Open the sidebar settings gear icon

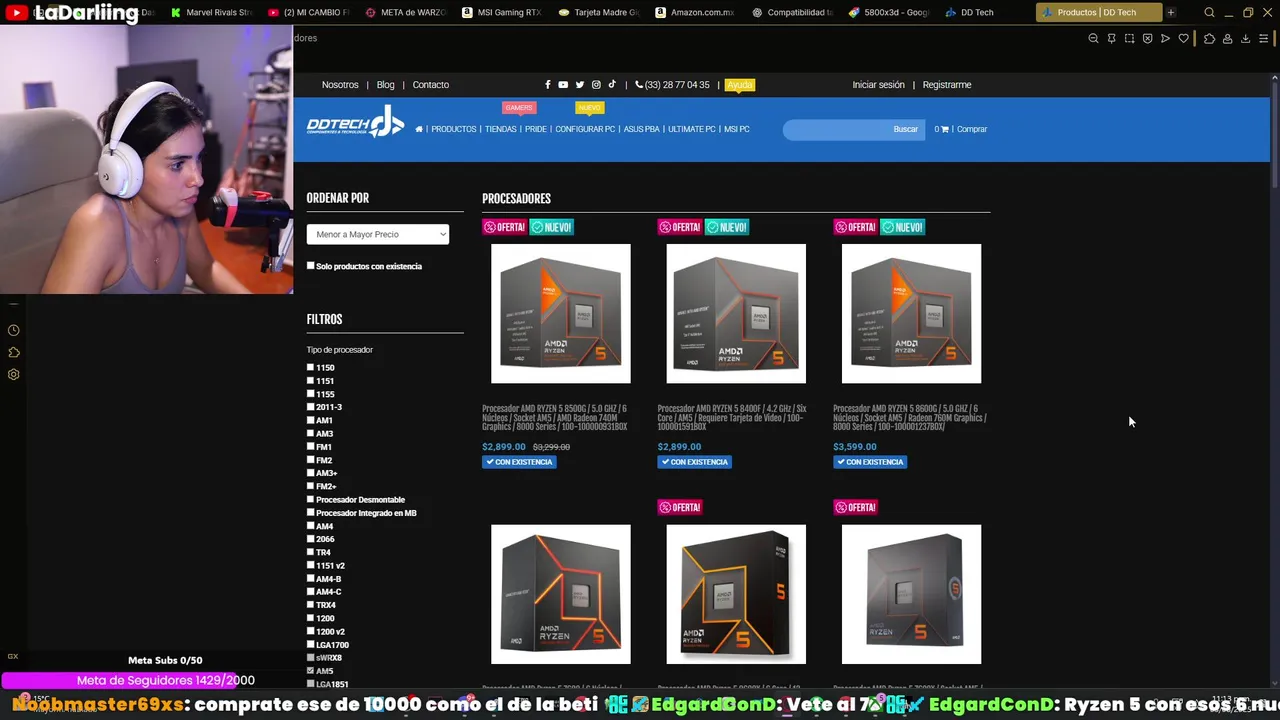pyautogui.click(x=13, y=374)
